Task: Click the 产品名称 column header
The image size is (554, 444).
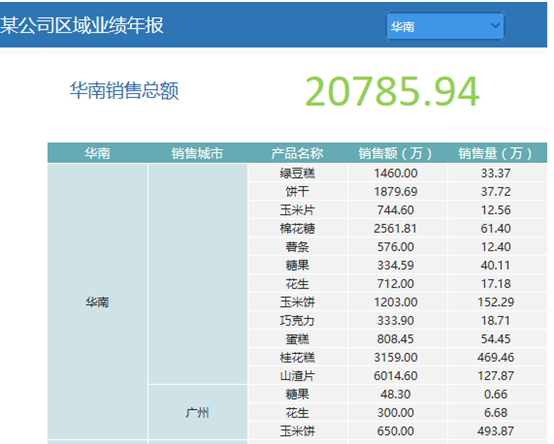Action: tap(297, 153)
